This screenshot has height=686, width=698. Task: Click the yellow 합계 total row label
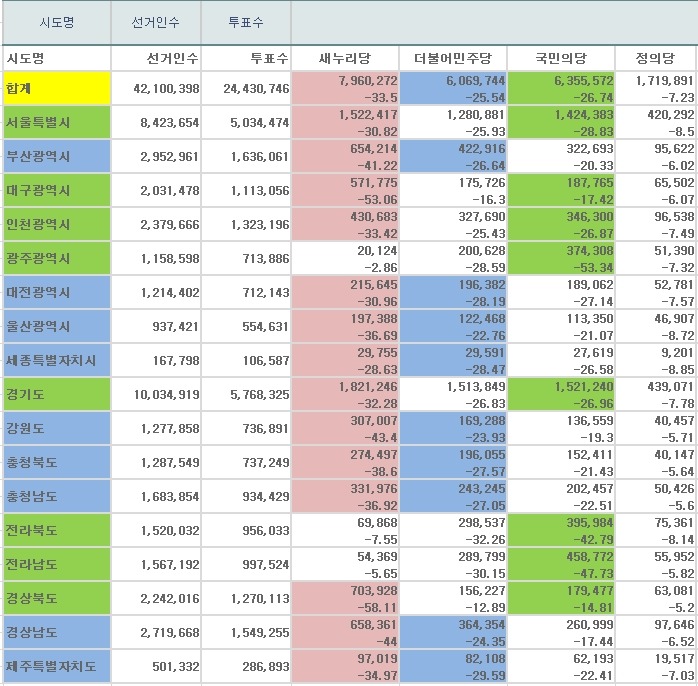pyautogui.click(x=57, y=89)
